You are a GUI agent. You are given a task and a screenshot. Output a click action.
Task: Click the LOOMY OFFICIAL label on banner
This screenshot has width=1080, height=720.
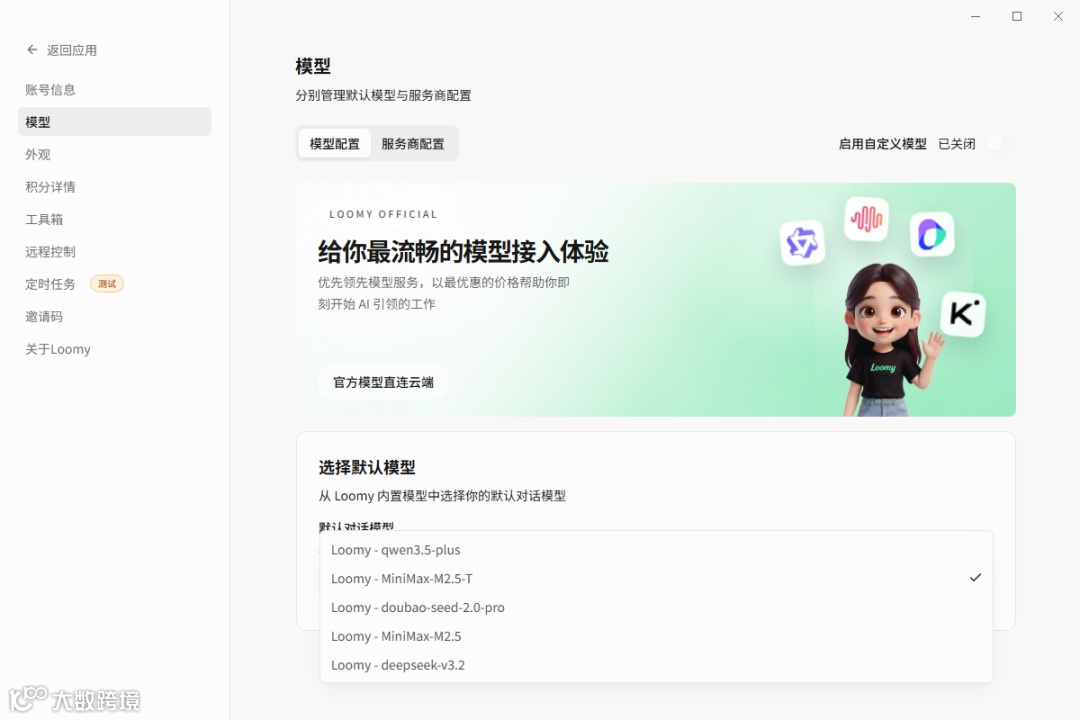click(383, 214)
